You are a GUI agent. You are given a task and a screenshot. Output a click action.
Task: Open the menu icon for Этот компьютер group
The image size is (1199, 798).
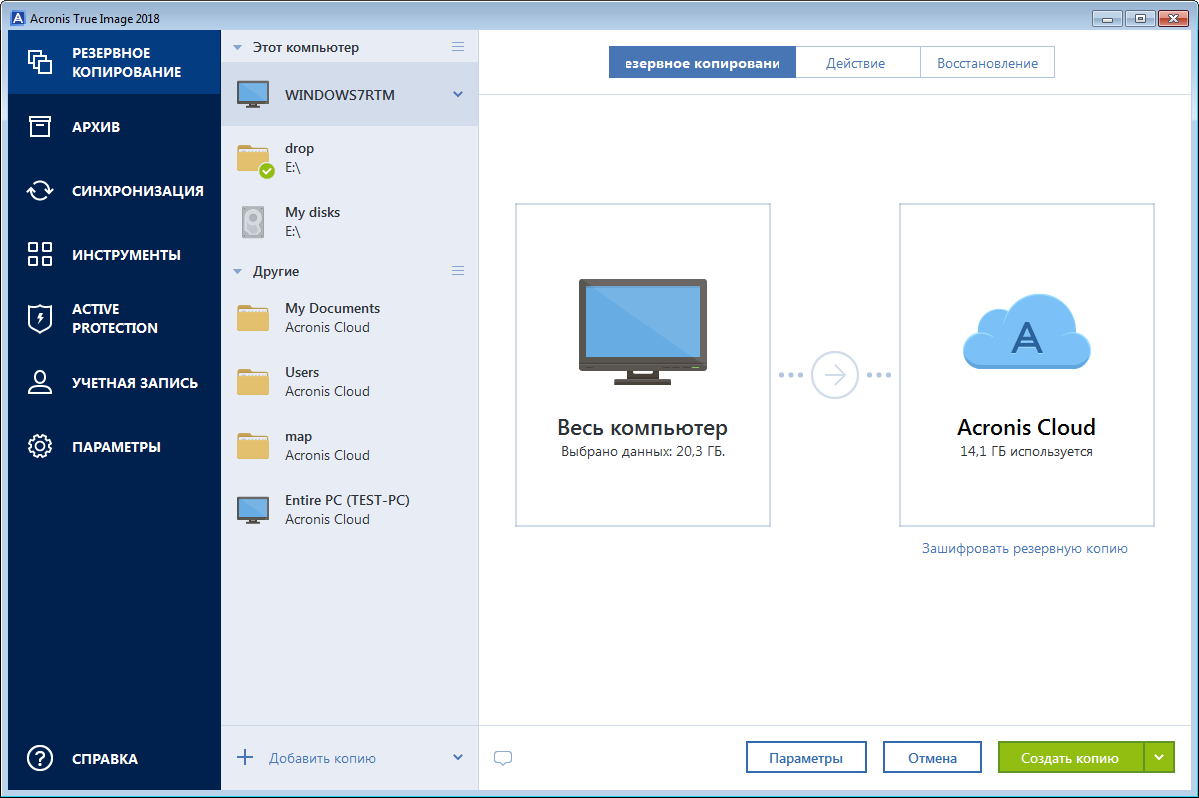[x=458, y=47]
